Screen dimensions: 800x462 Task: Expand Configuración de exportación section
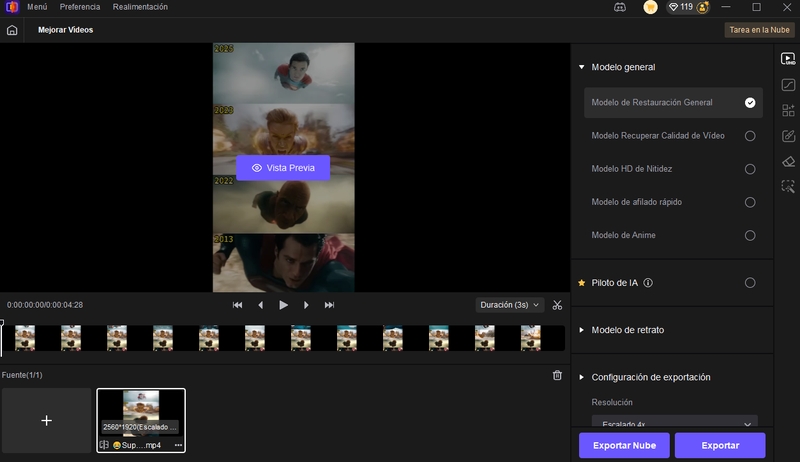coord(582,377)
